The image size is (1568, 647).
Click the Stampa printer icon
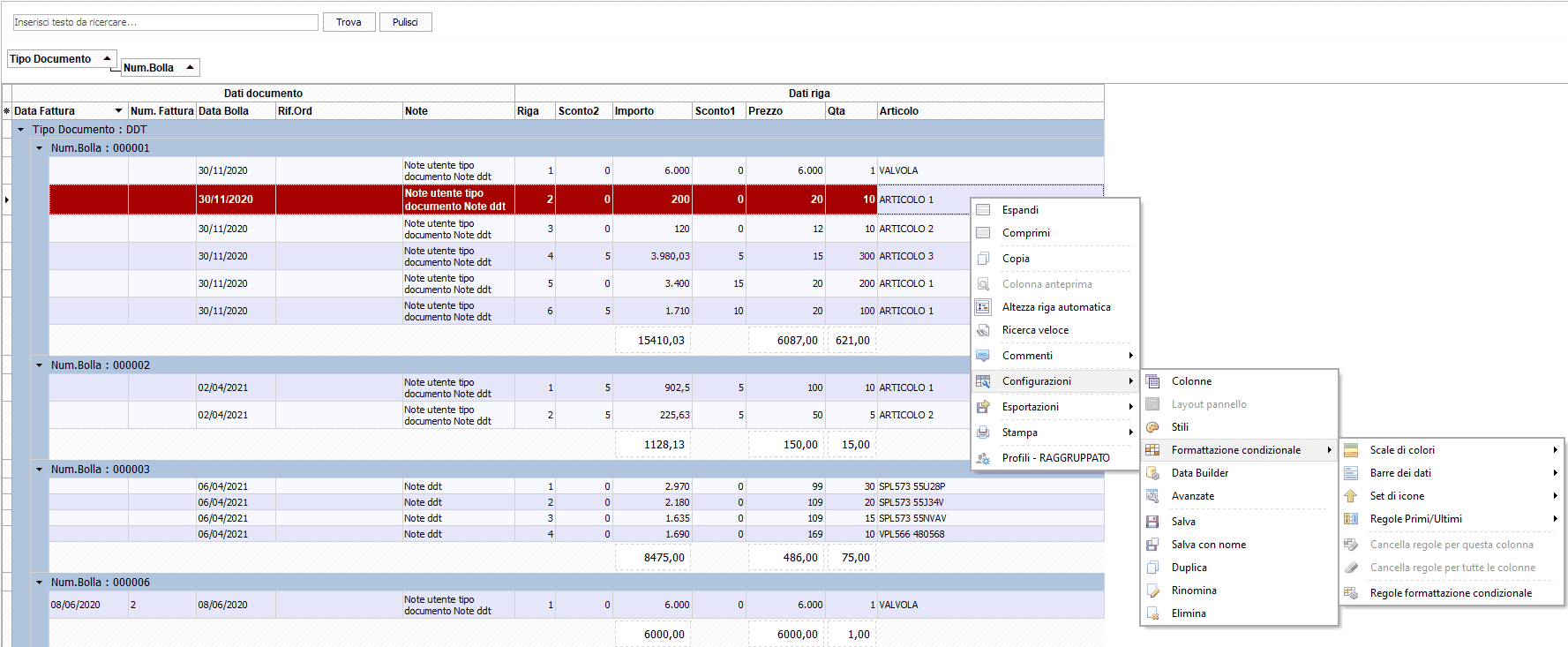tap(983, 433)
